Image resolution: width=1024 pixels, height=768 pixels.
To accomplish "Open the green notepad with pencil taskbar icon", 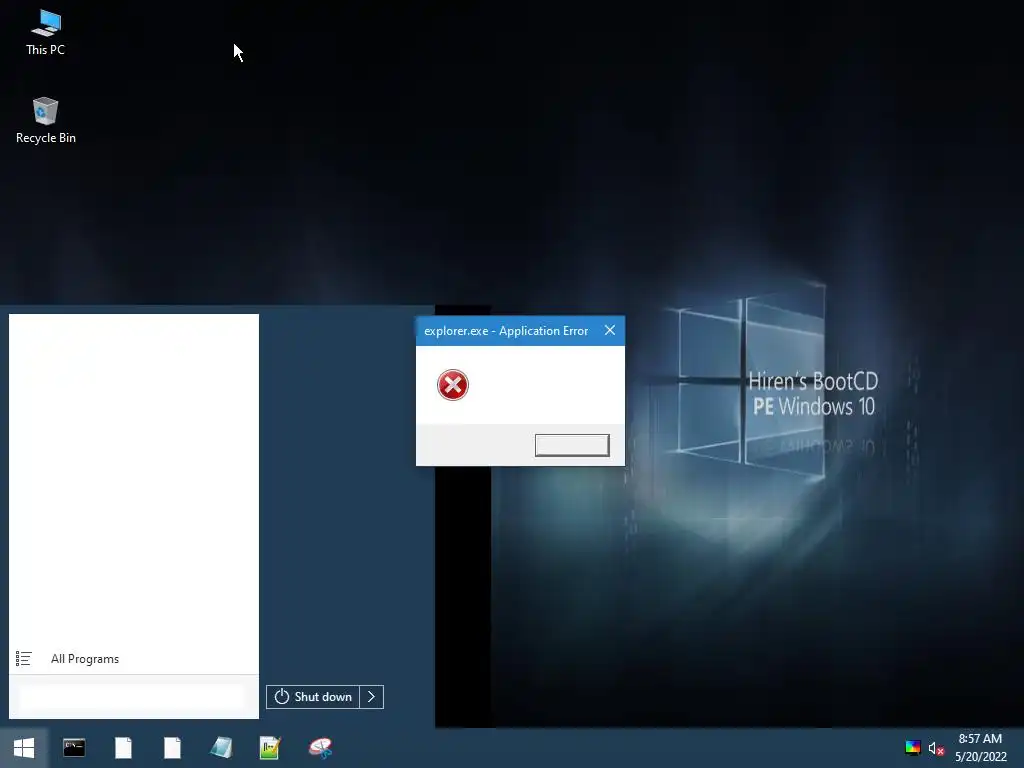I will click(x=270, y=748).
